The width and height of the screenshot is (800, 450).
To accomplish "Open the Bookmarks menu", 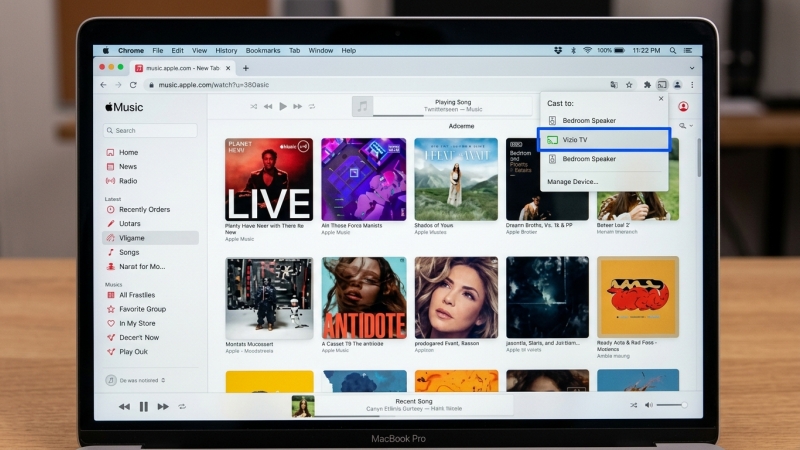I will [x=263, y=51].
